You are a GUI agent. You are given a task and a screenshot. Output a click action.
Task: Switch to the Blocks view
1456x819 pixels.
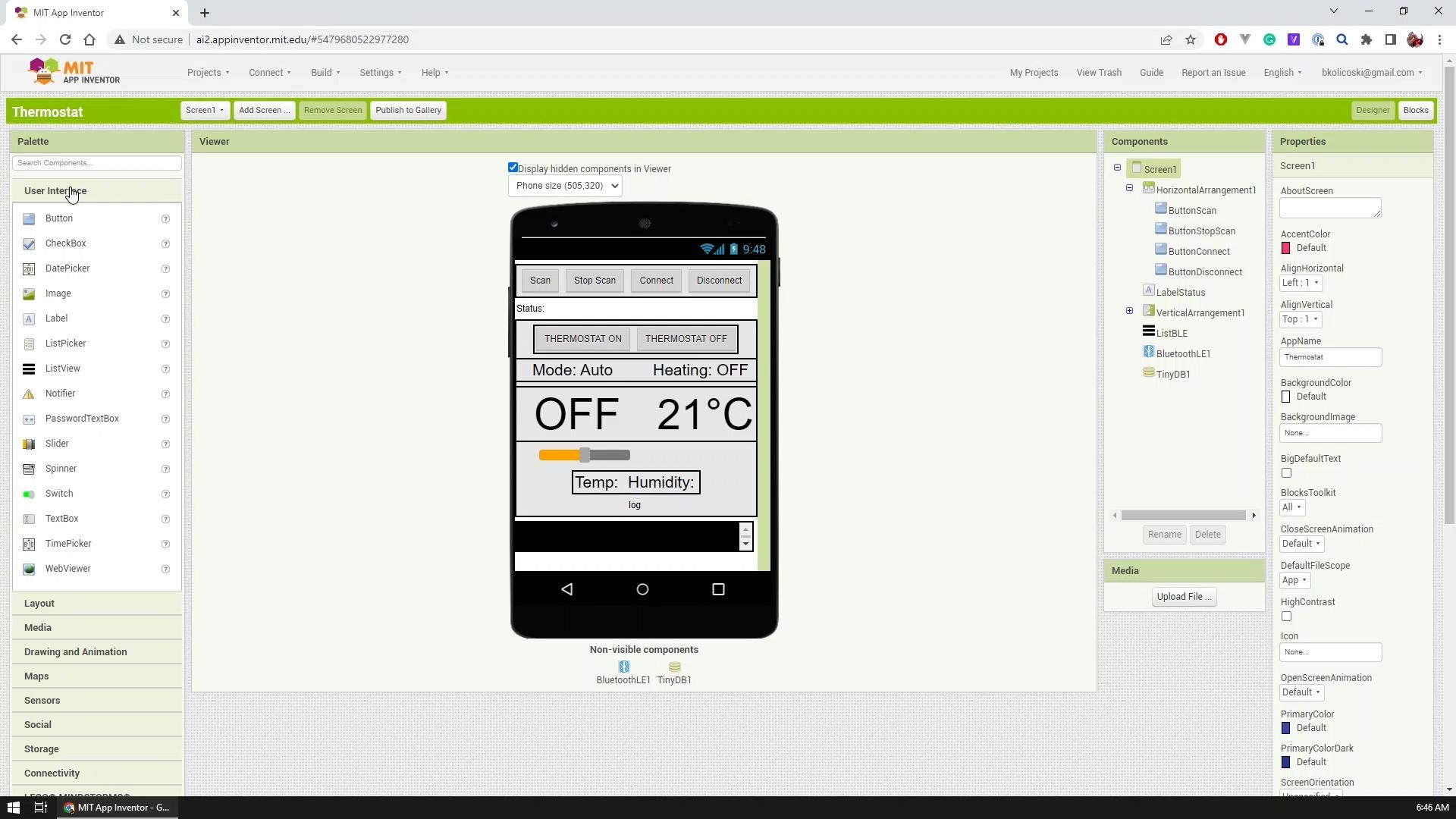1415,110
